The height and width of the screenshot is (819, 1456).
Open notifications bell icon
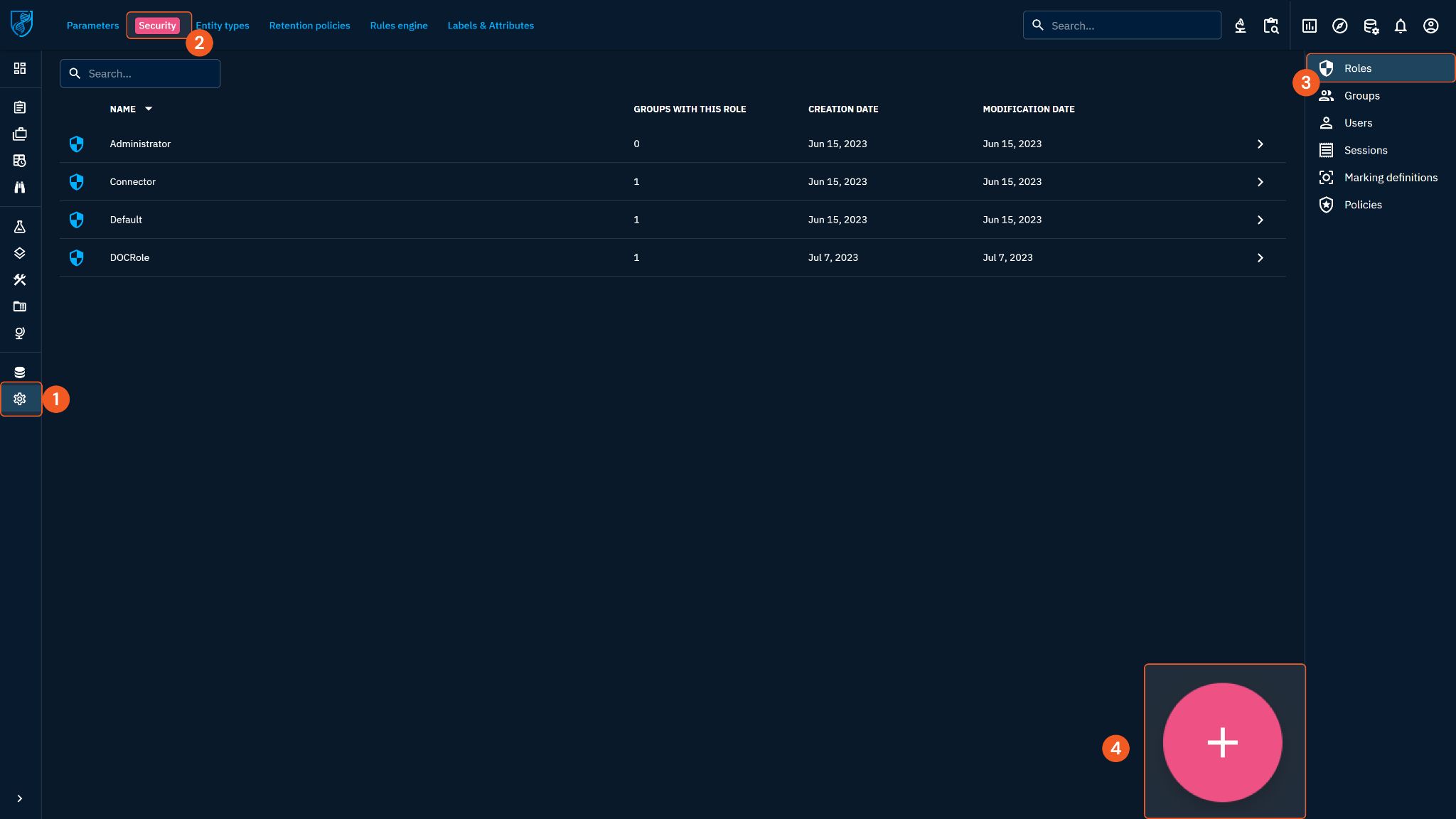point(1400,26)
